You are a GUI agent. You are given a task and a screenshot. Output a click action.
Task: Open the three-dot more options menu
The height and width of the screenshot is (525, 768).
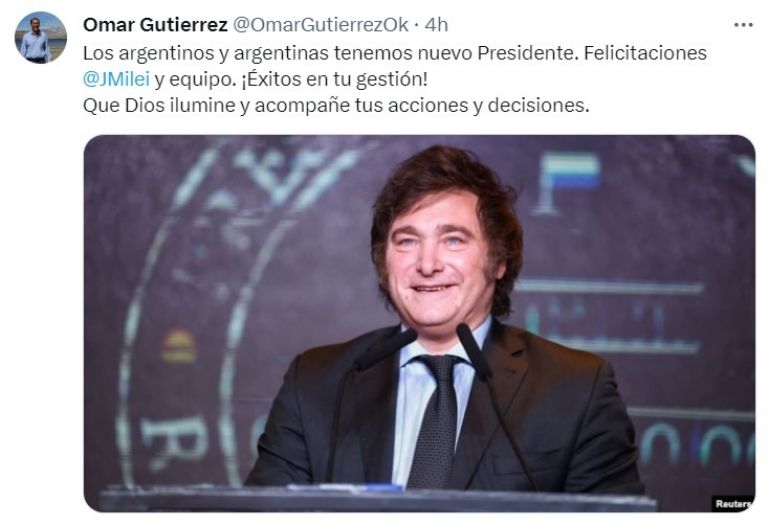pyautogui.click(x=743, y=25)
